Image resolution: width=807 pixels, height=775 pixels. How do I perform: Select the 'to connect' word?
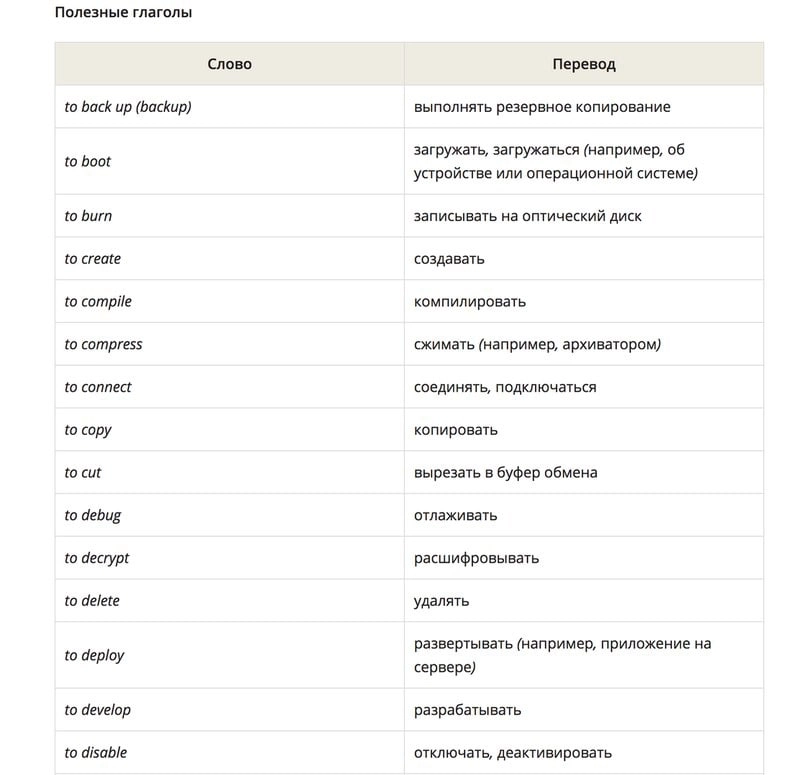pyautogui.click(x=98, y=387)
